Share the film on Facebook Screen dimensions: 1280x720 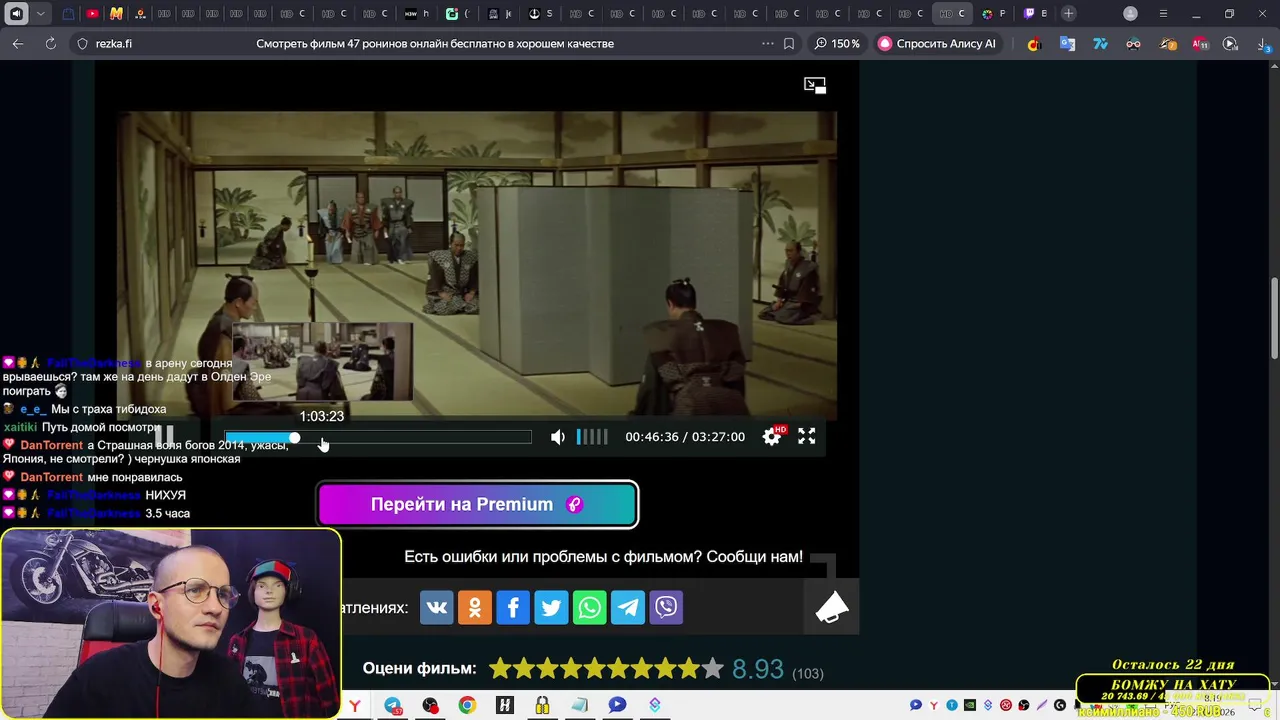tap(513, 607)
